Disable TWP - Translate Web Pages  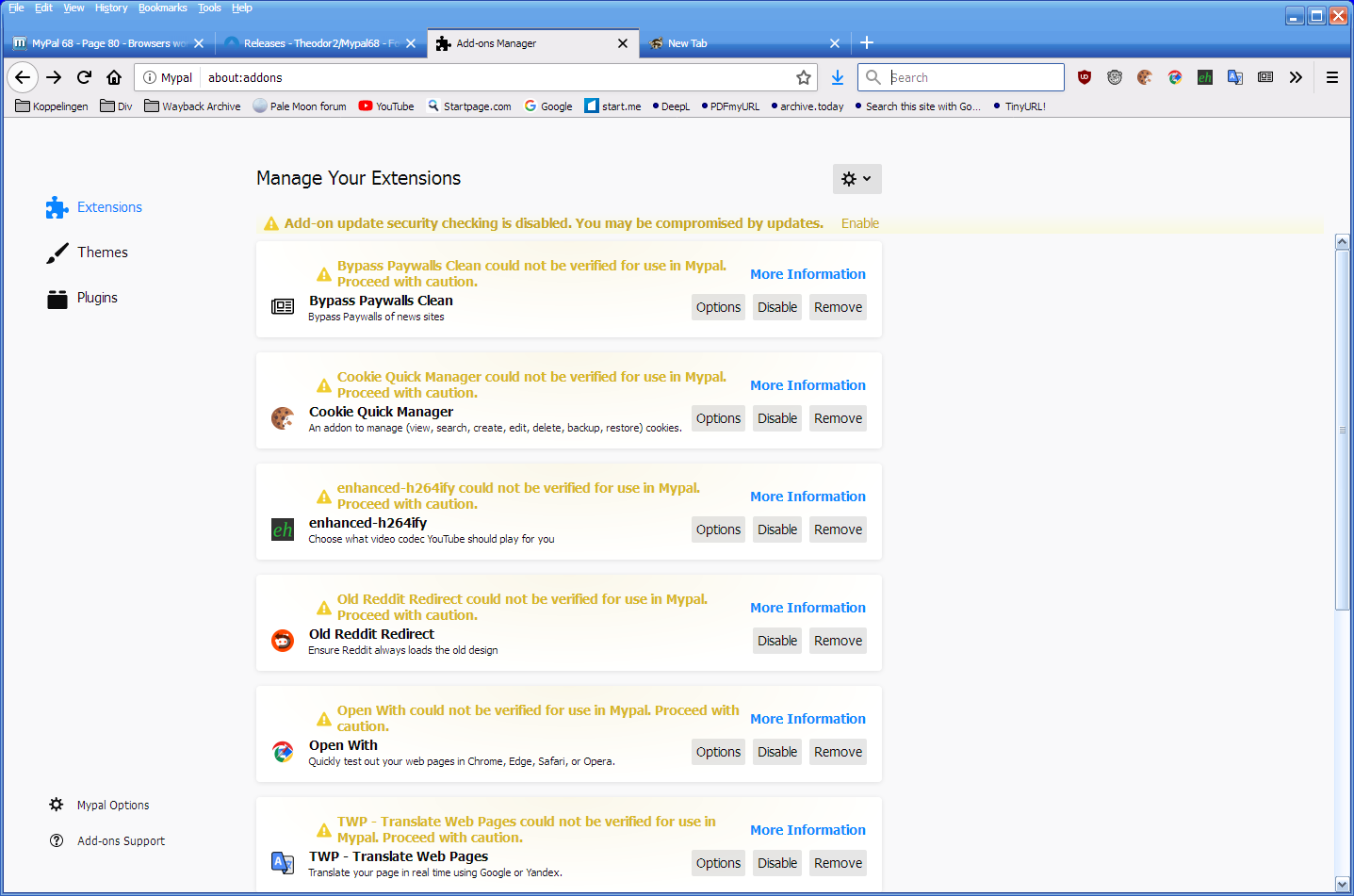tap(777, 863)
